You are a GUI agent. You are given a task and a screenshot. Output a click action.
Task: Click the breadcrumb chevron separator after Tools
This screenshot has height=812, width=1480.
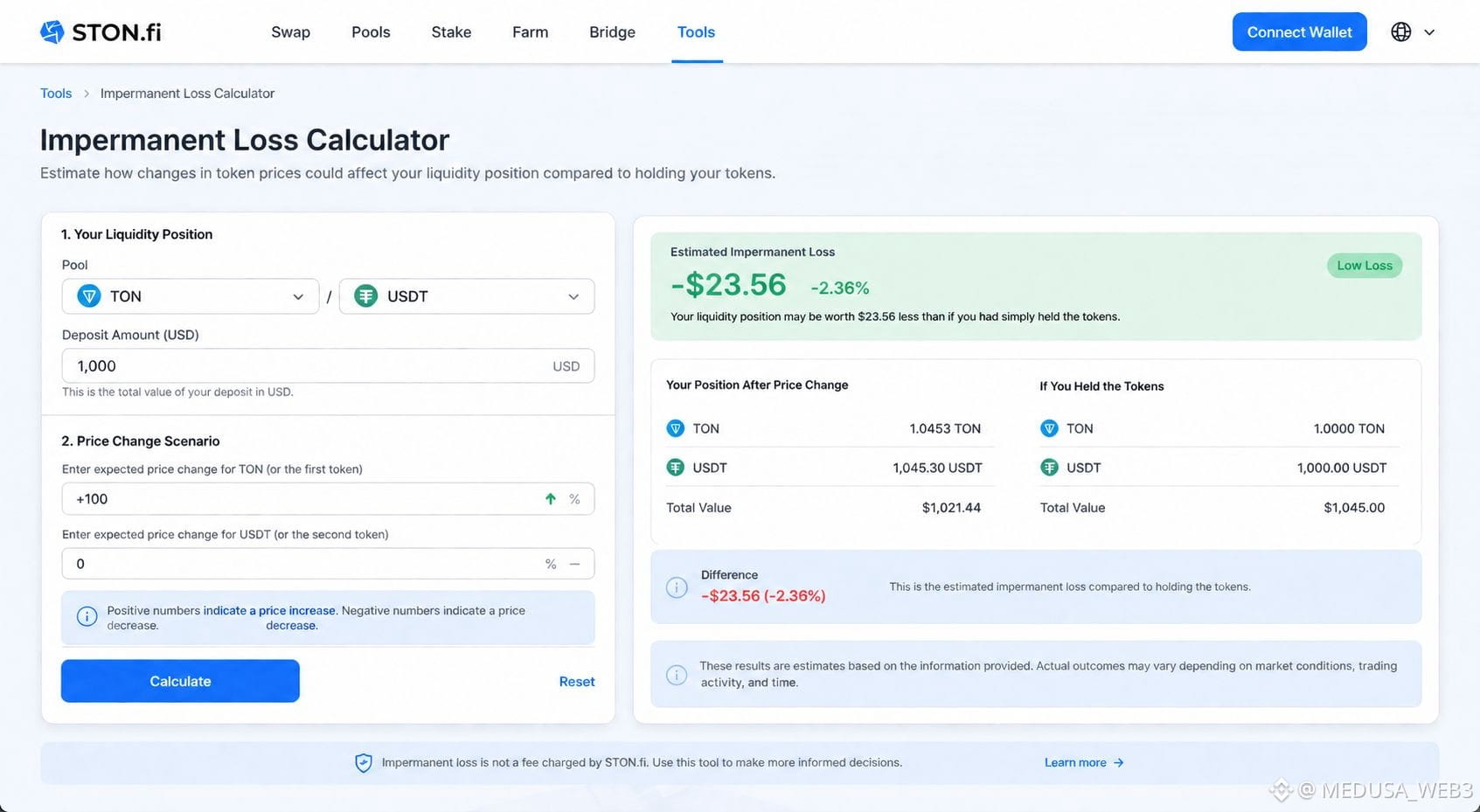pyautogui.click(x=87, y=94)
